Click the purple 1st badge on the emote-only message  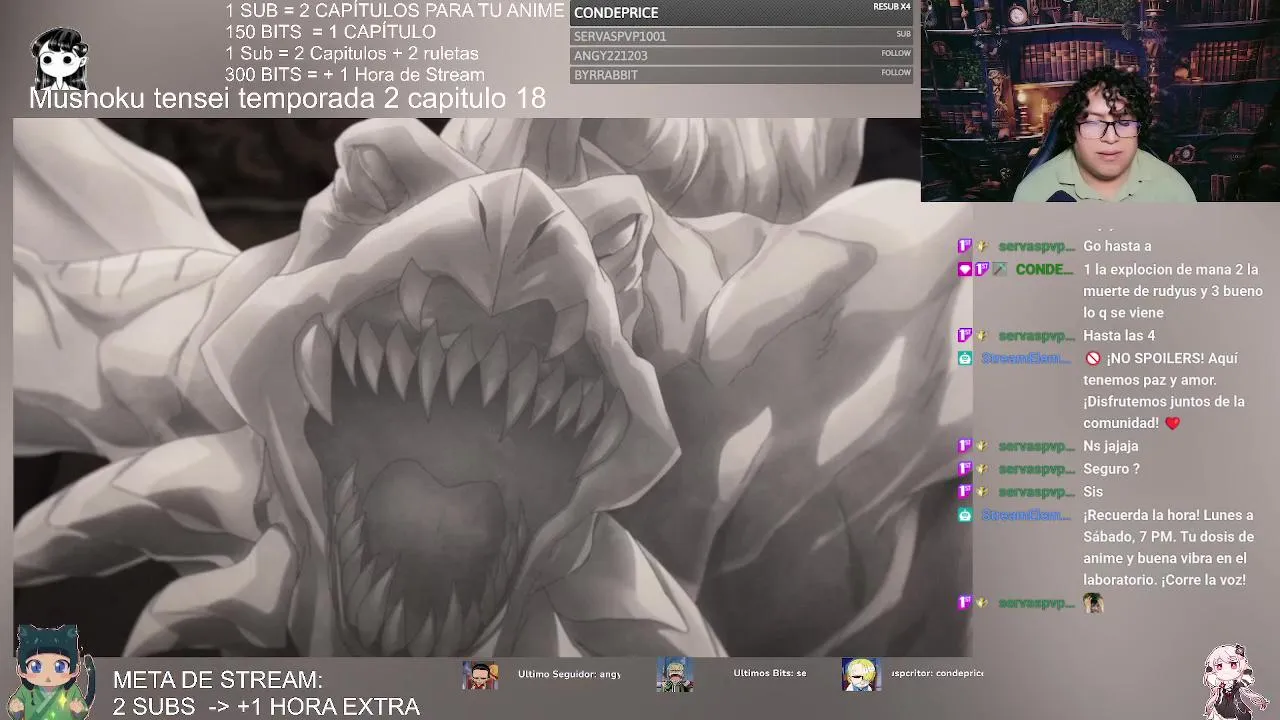point(965,603)
